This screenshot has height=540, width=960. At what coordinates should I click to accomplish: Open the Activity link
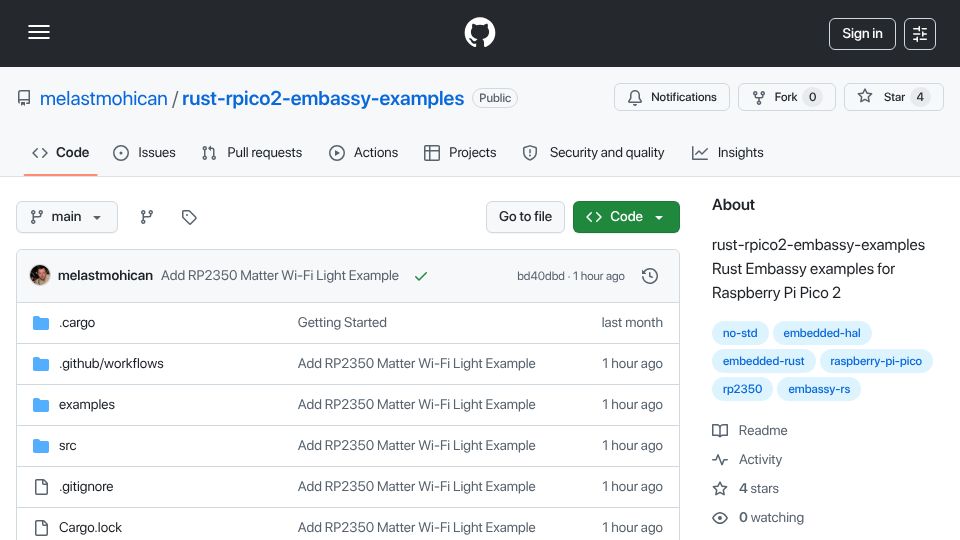[747, 460]
